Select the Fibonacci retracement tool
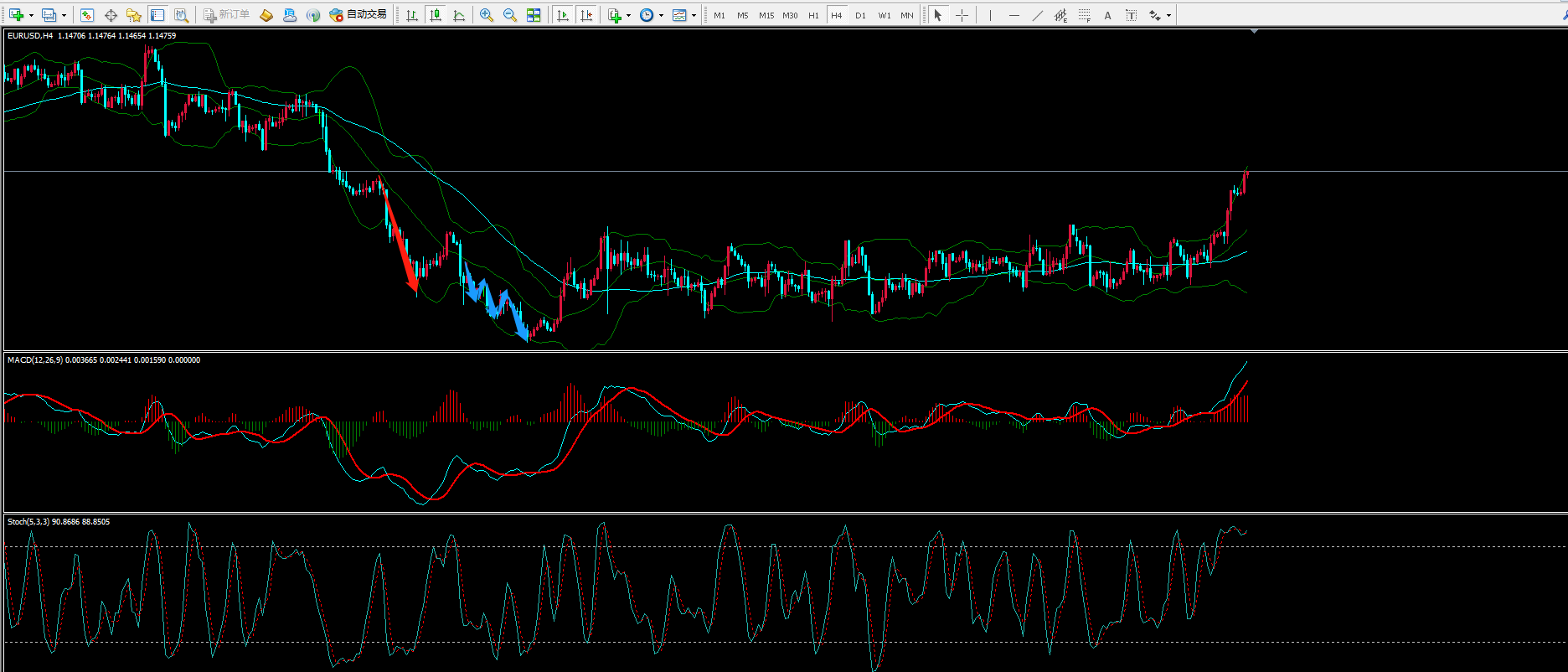 tap(1085, 15)
